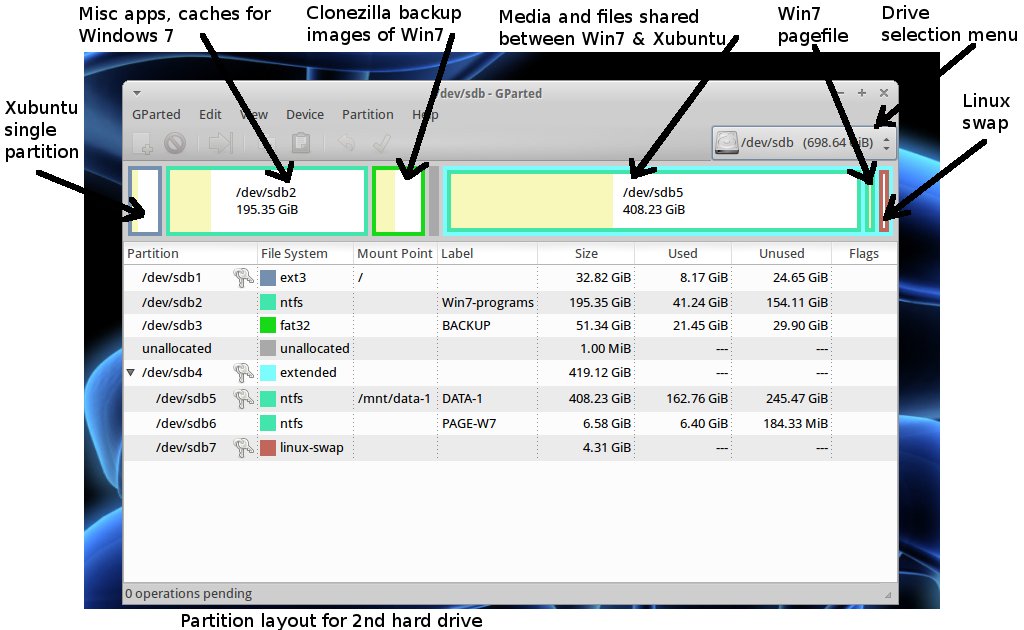
Task: Click the 1.00 MiB size cell
Action: (x=605, y=349)
